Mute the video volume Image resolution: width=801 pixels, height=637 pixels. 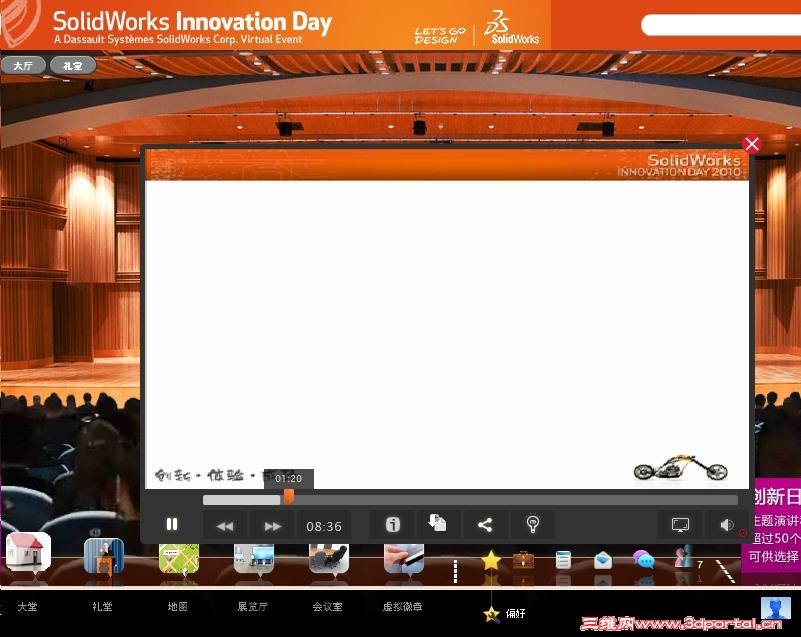(x=727, y=525)
